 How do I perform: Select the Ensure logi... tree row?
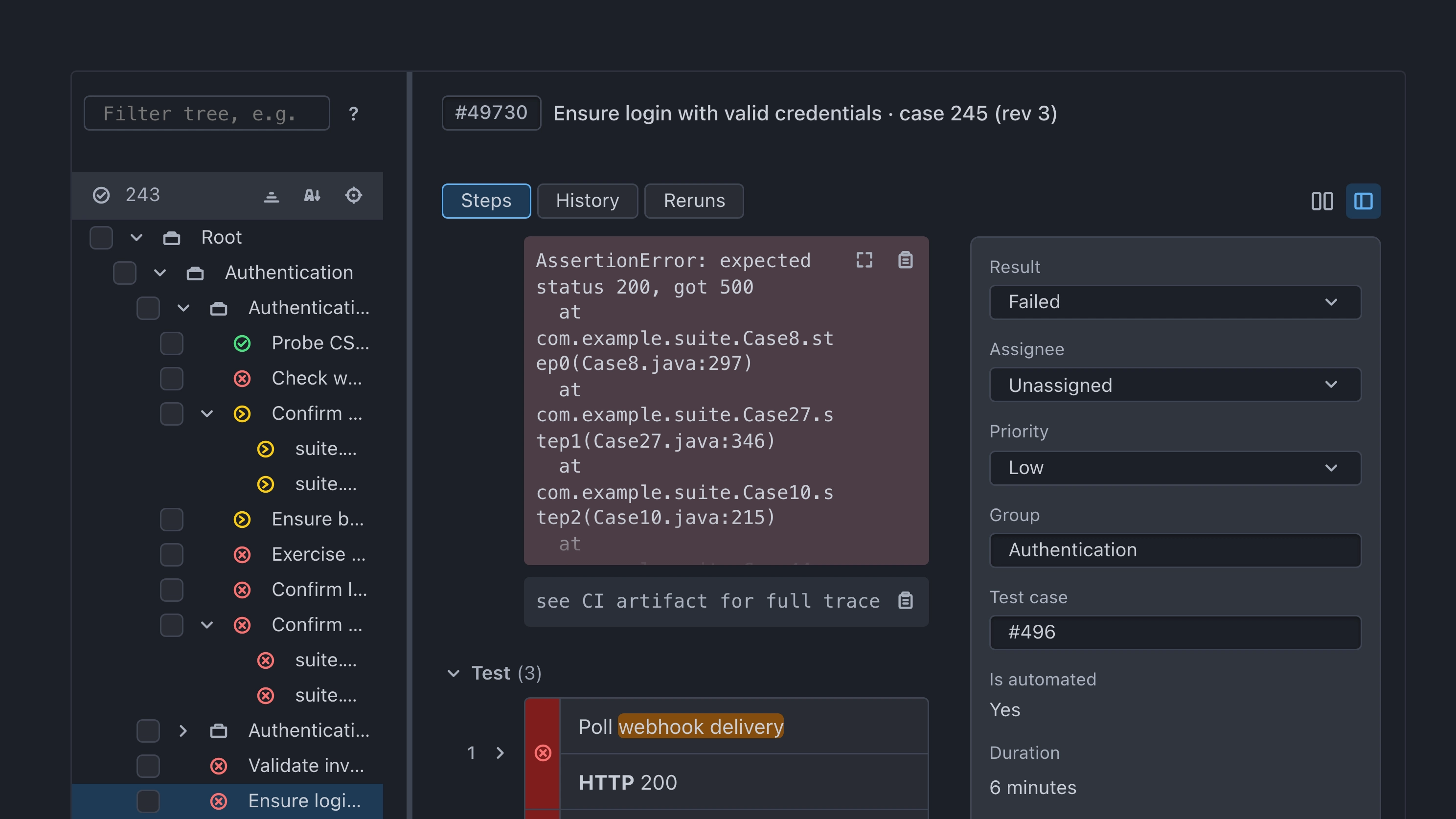point(227,801)
